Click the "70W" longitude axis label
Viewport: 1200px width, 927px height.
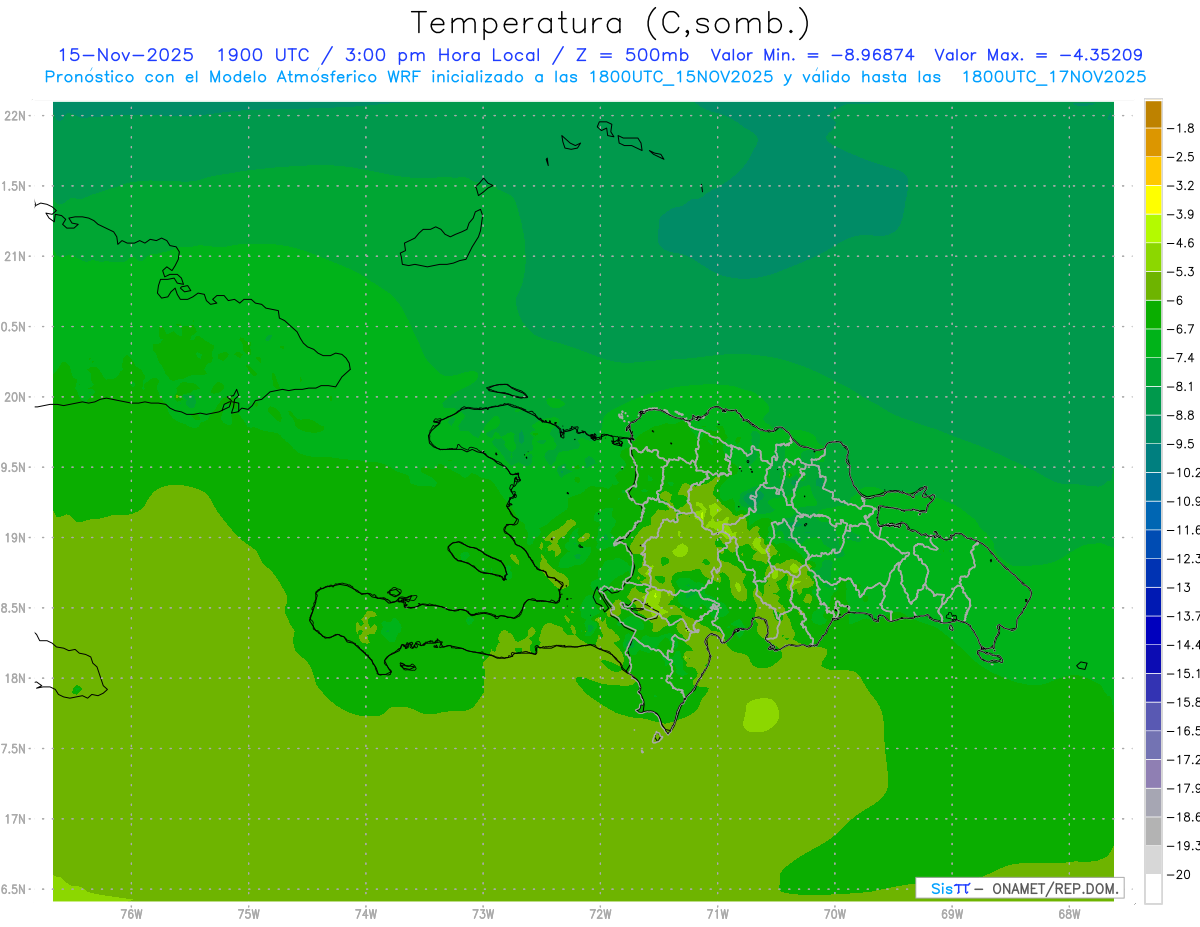[835, 914]
